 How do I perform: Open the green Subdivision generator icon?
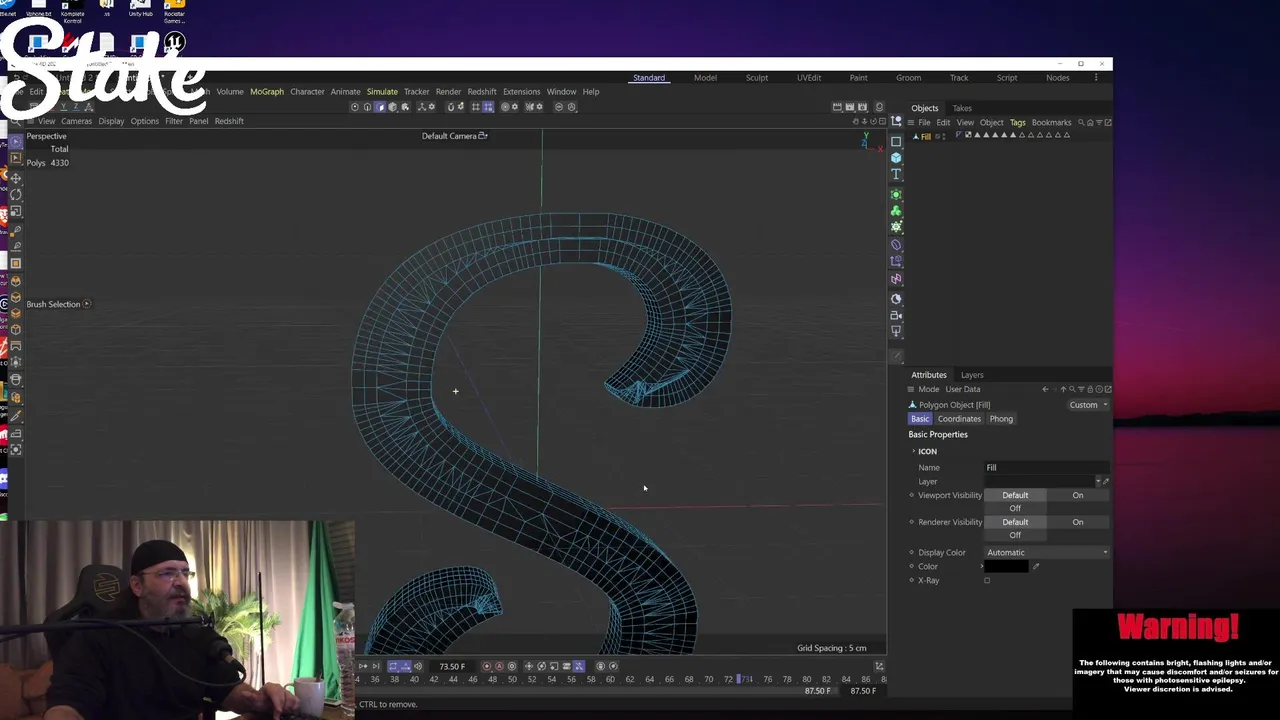click(x=896, y=194)
